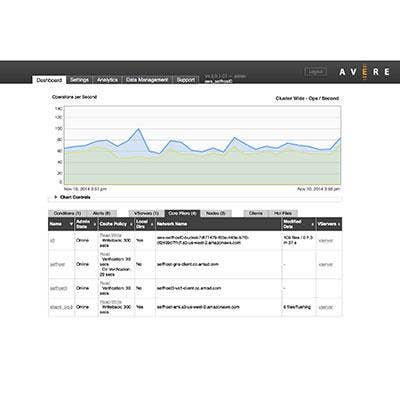Sort by Local Dirs column arrow
400x400 pixels.
[152, 224]
